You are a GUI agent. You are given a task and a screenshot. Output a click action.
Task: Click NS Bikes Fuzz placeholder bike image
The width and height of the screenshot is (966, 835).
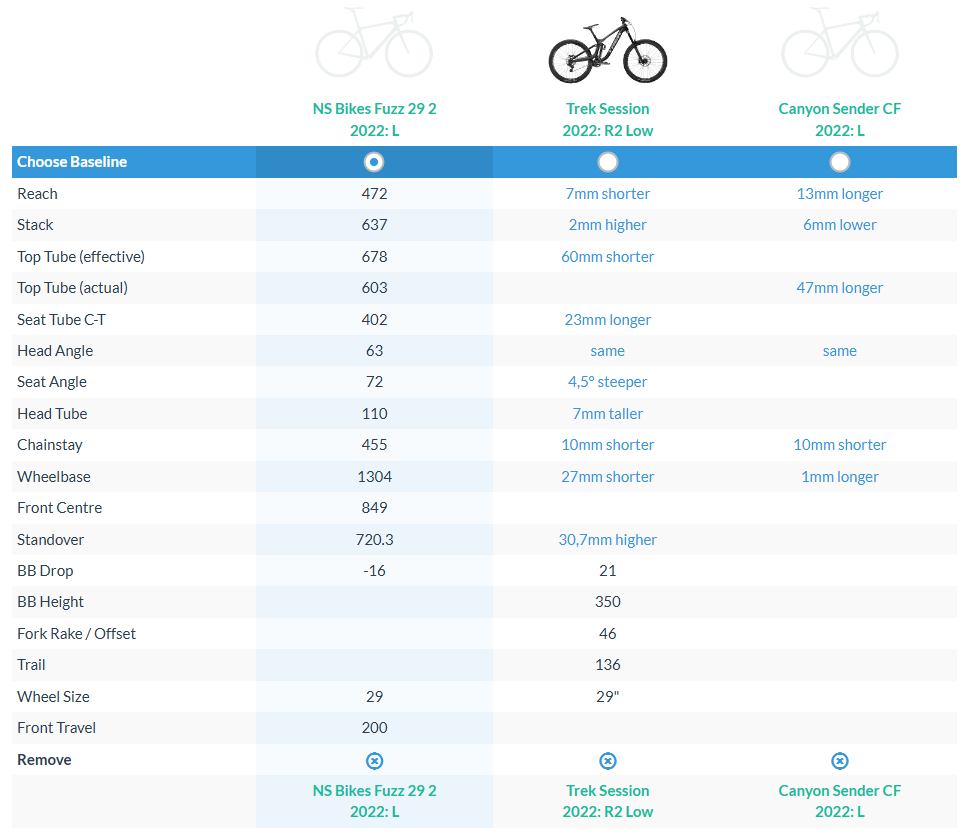374,43
